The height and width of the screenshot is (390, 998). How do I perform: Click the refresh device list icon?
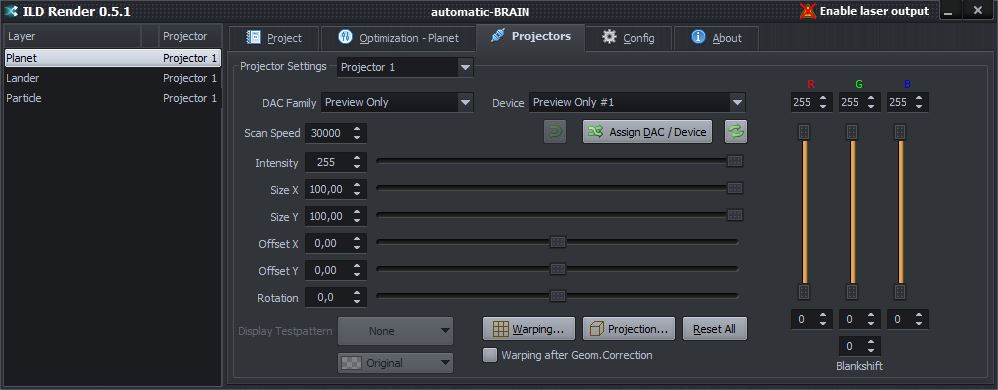736,132
